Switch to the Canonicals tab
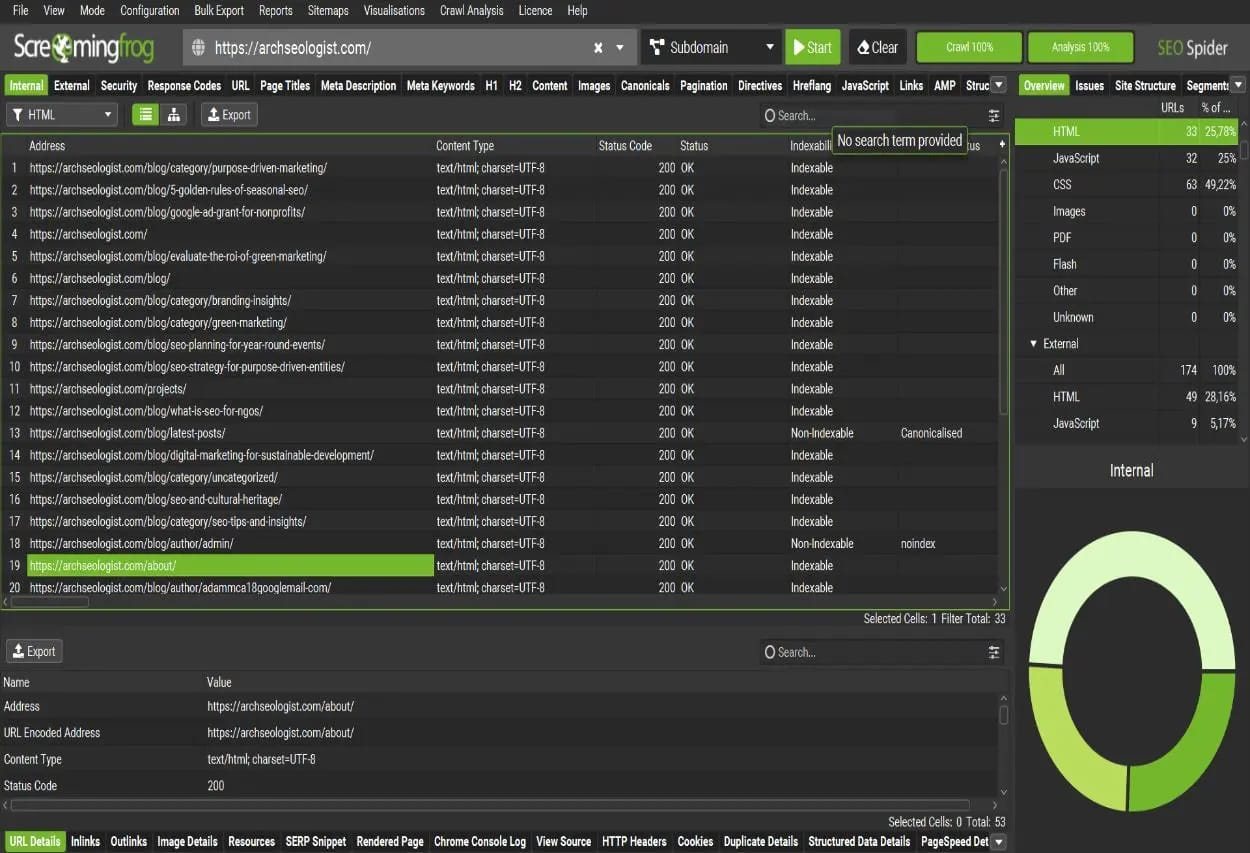The image size is (1250, 853). click(645, 86)
